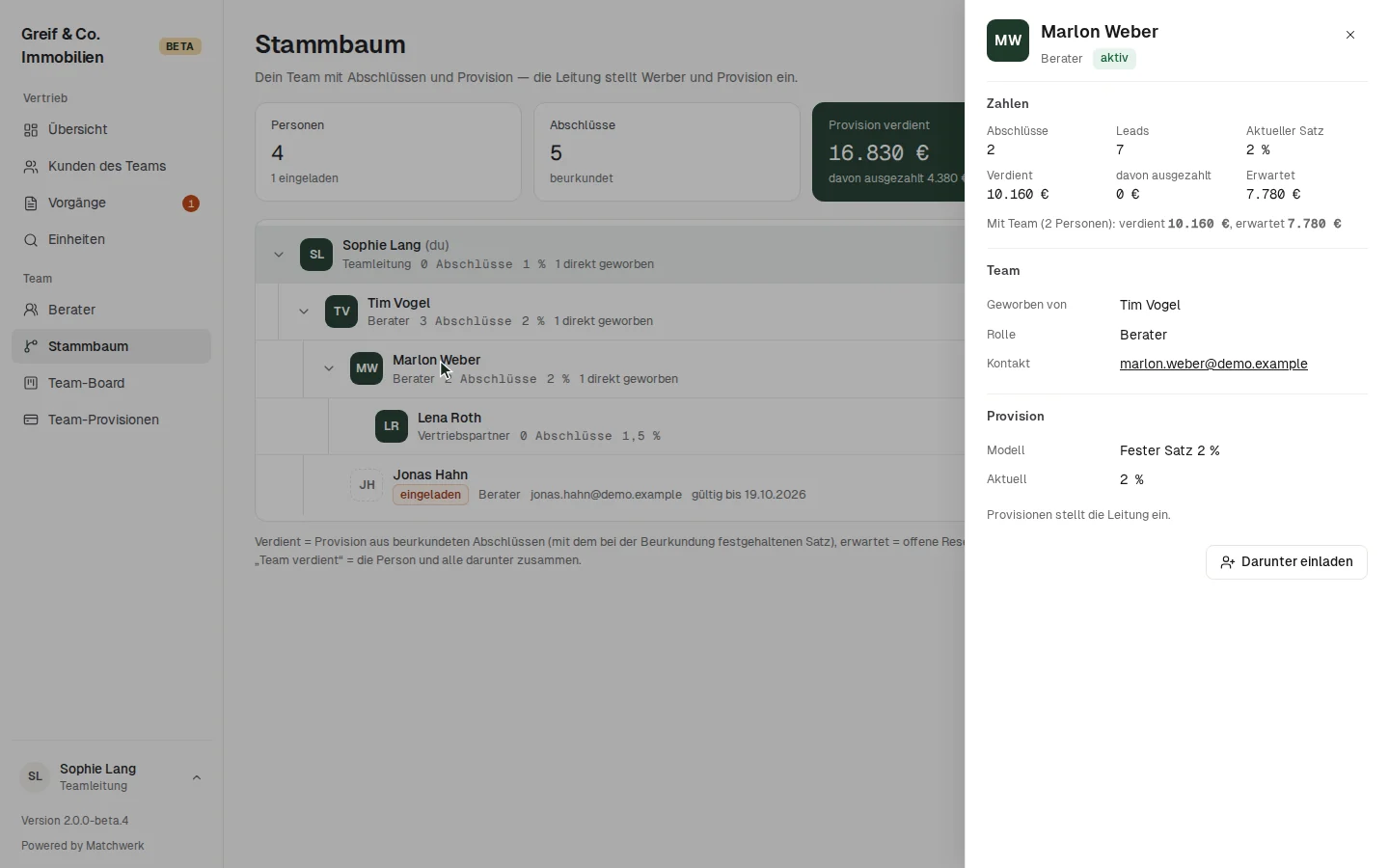Open Kunden des Teams page

click(111, 167)
